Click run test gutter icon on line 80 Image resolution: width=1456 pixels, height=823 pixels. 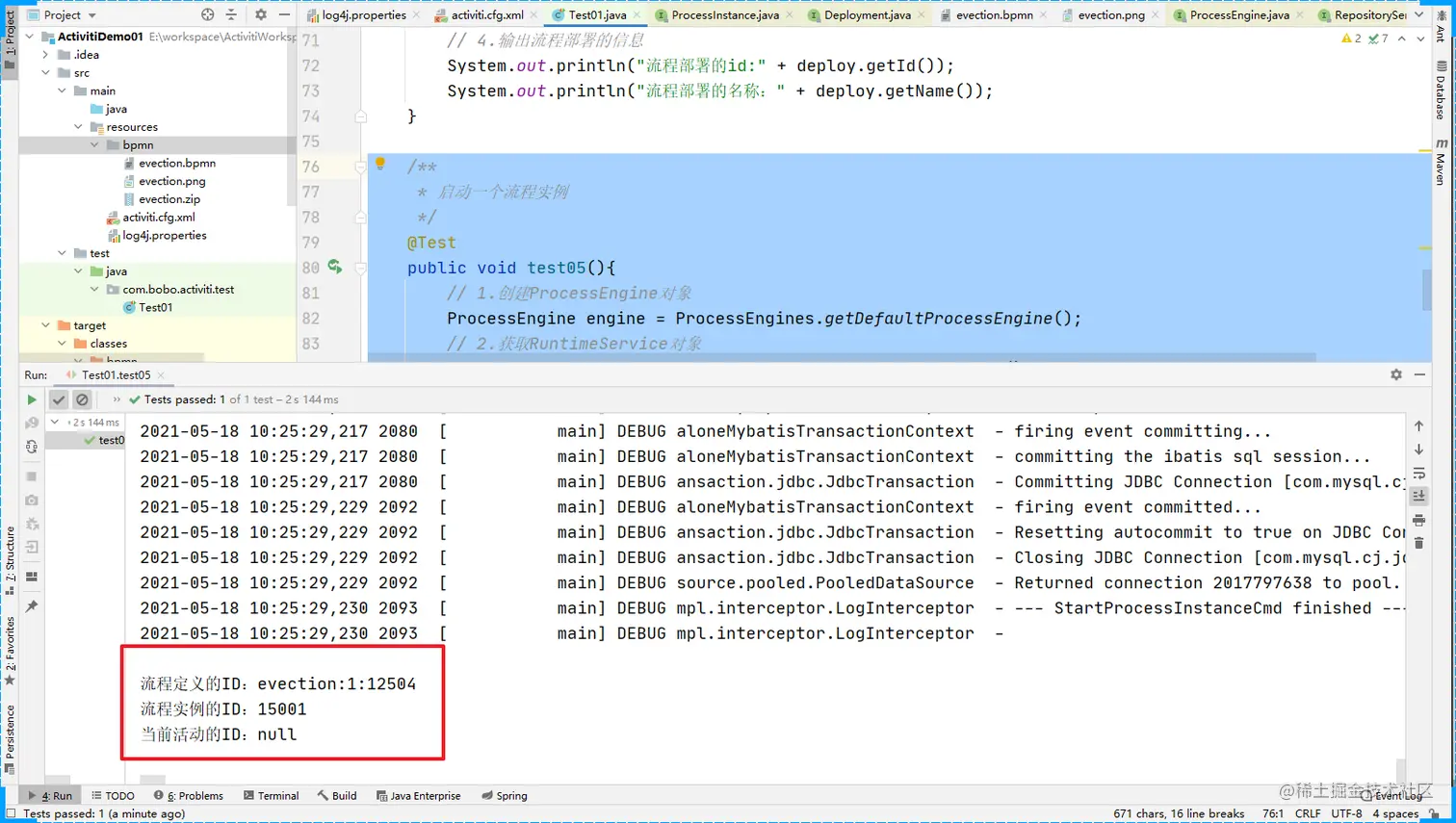point(335,267)
